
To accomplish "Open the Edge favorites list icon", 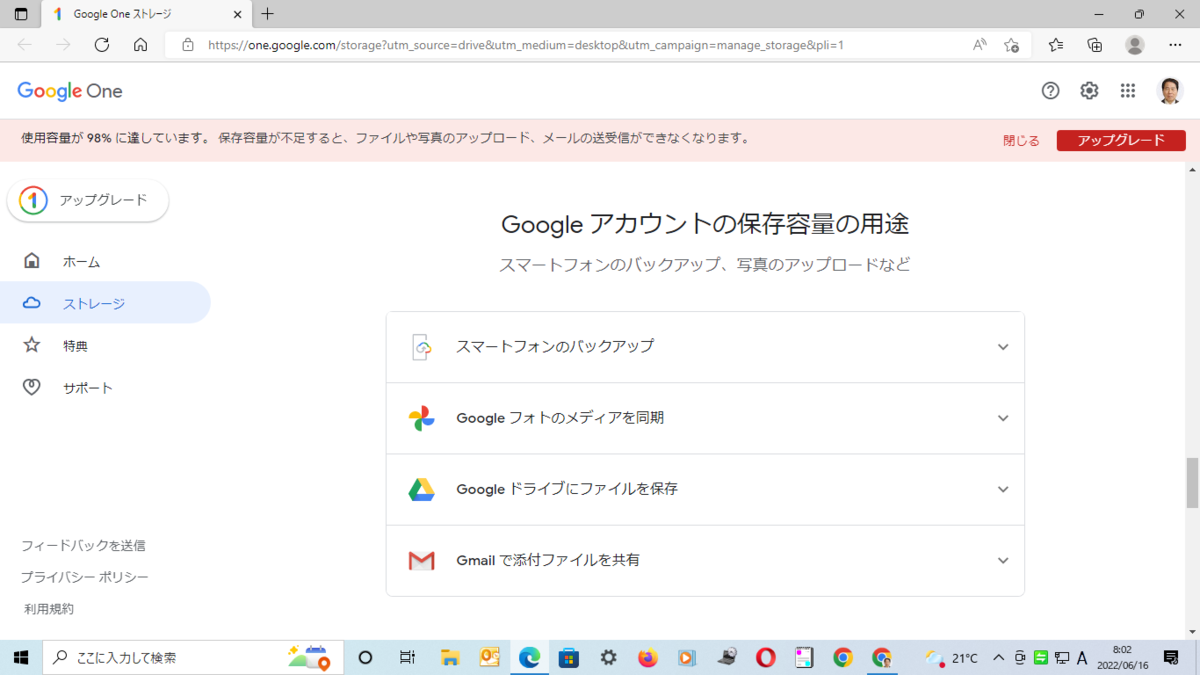I will [1056, 45].
